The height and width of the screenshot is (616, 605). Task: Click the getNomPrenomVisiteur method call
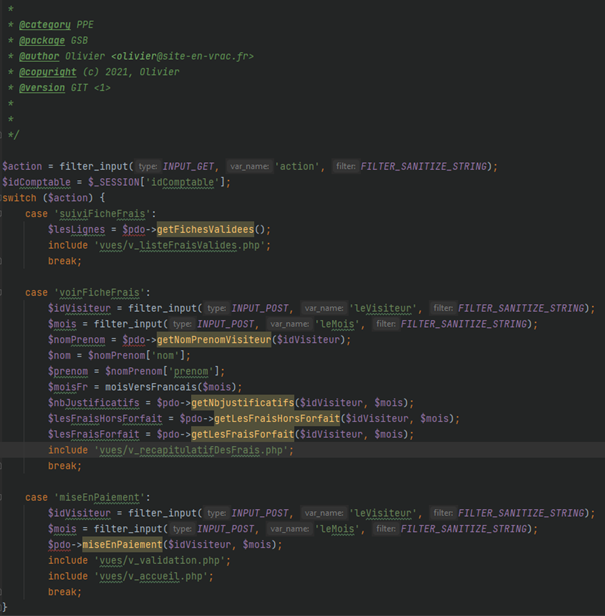(213, 340)
